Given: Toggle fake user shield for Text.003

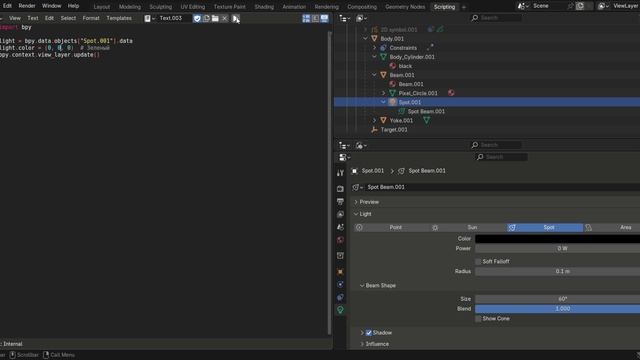Looking at the screenshot, I should point(197,18).
